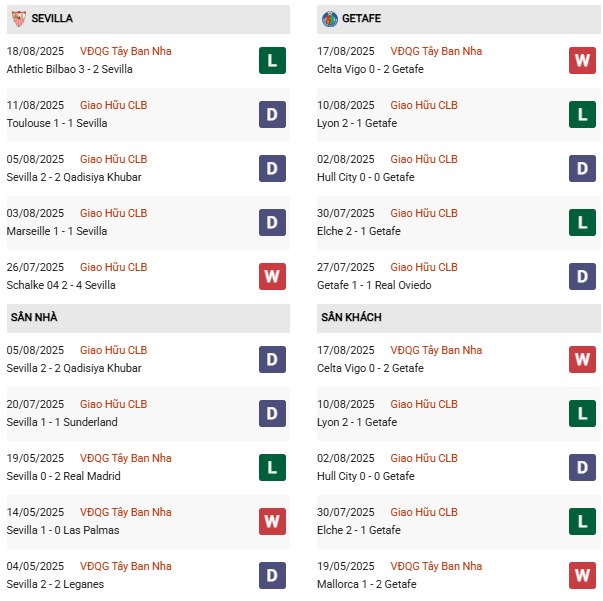
Task: Click the D badge beside Sevilla 1-1 Sunderland
Action: tap(272, 414)
